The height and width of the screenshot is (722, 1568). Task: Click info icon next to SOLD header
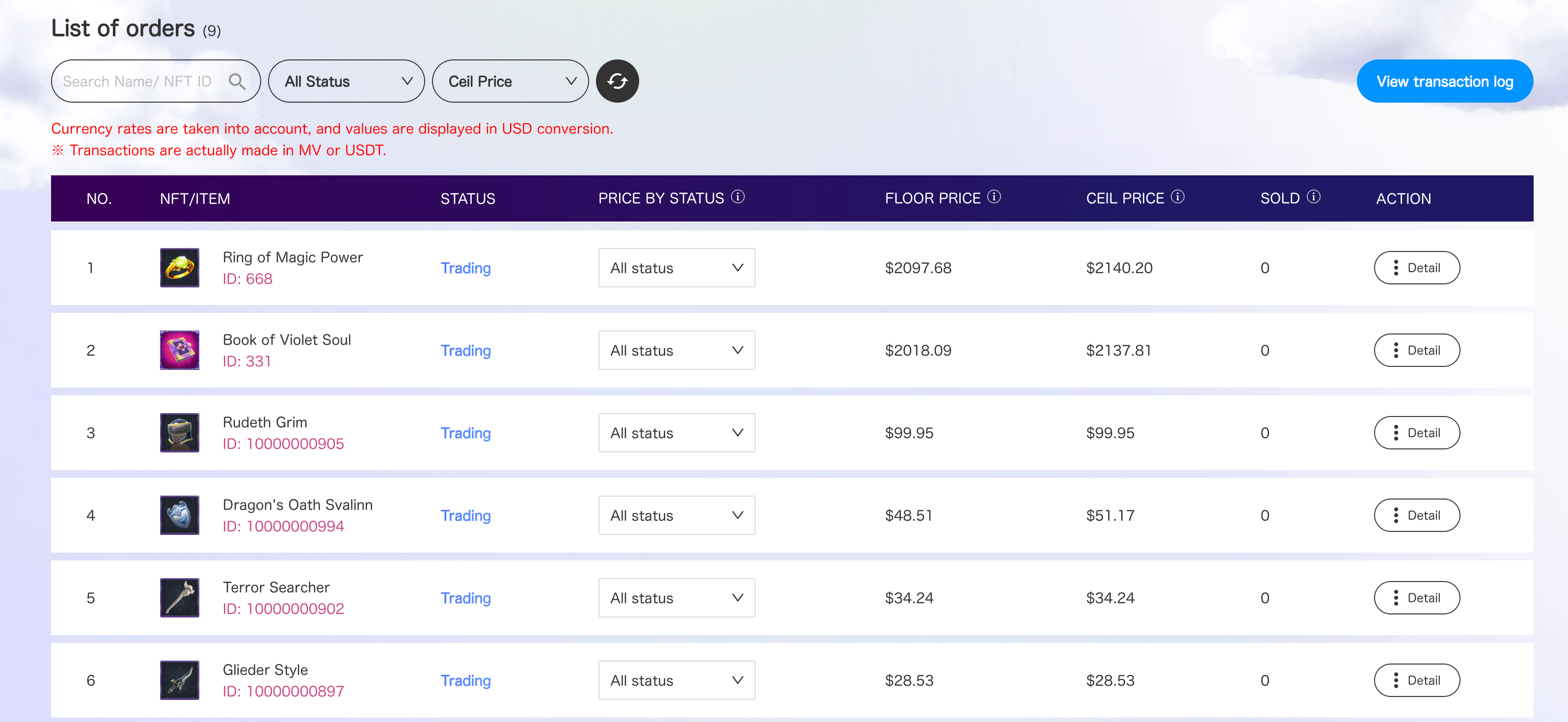pos(1313,196)
